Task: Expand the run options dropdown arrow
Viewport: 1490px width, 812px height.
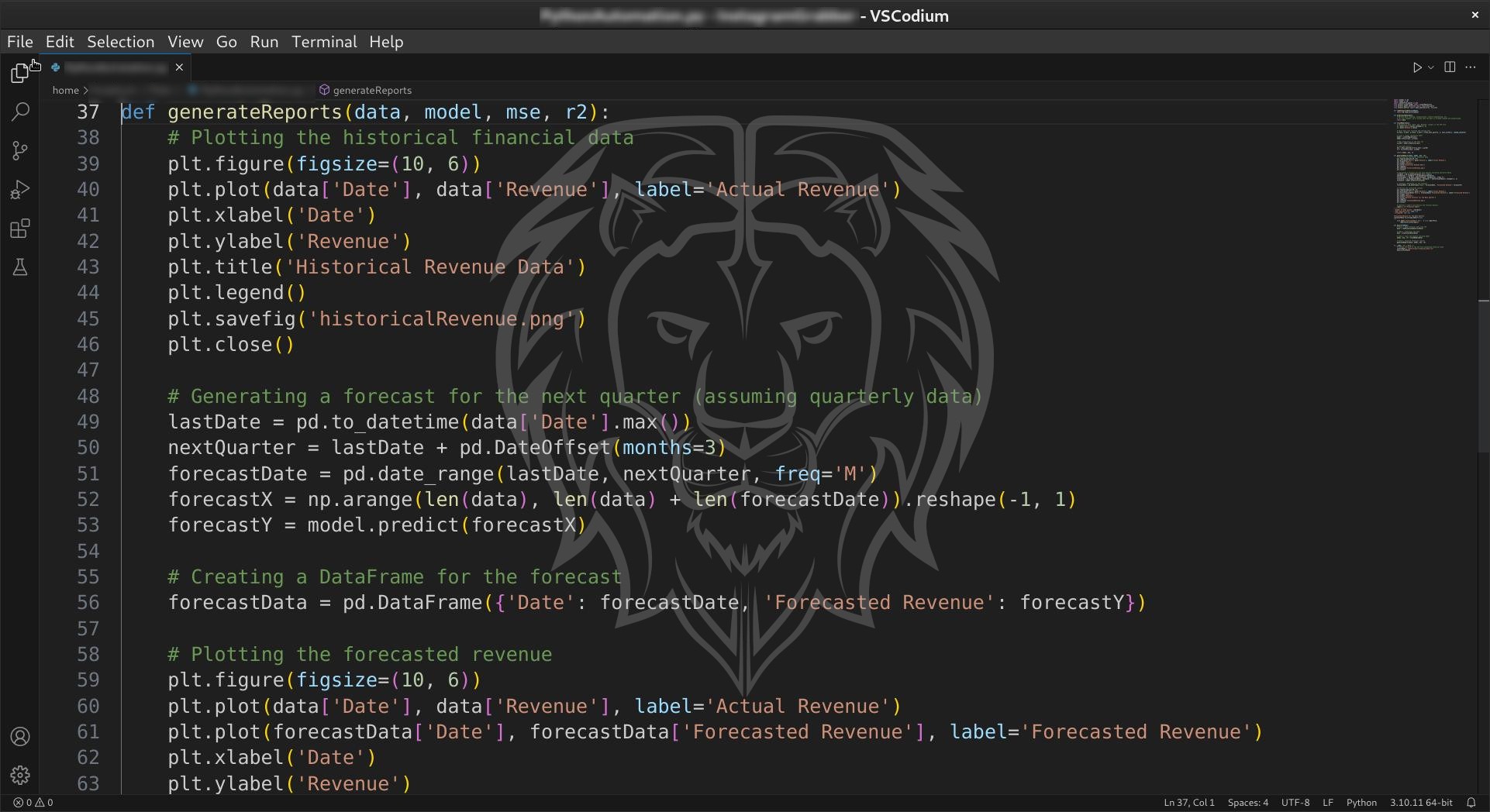Action: point(1431,67)
